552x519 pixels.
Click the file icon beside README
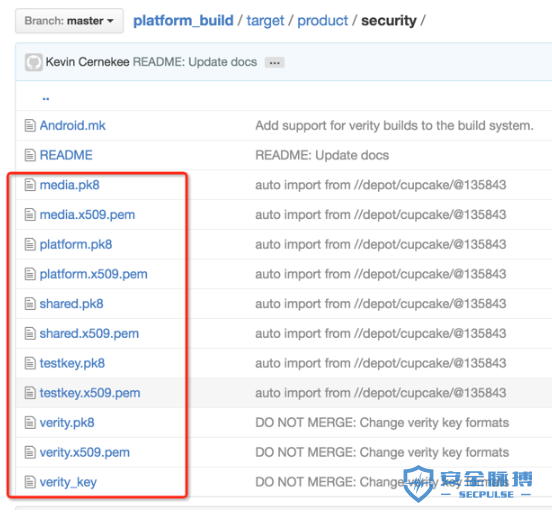30,155
